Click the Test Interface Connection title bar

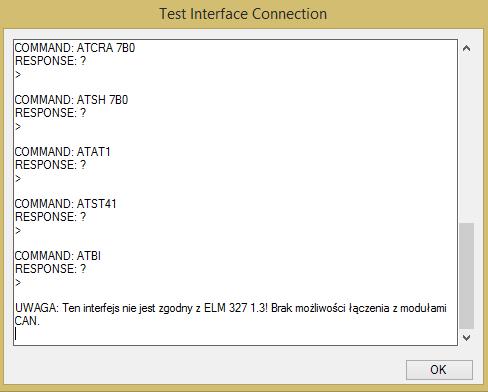[x=243, y=14]
